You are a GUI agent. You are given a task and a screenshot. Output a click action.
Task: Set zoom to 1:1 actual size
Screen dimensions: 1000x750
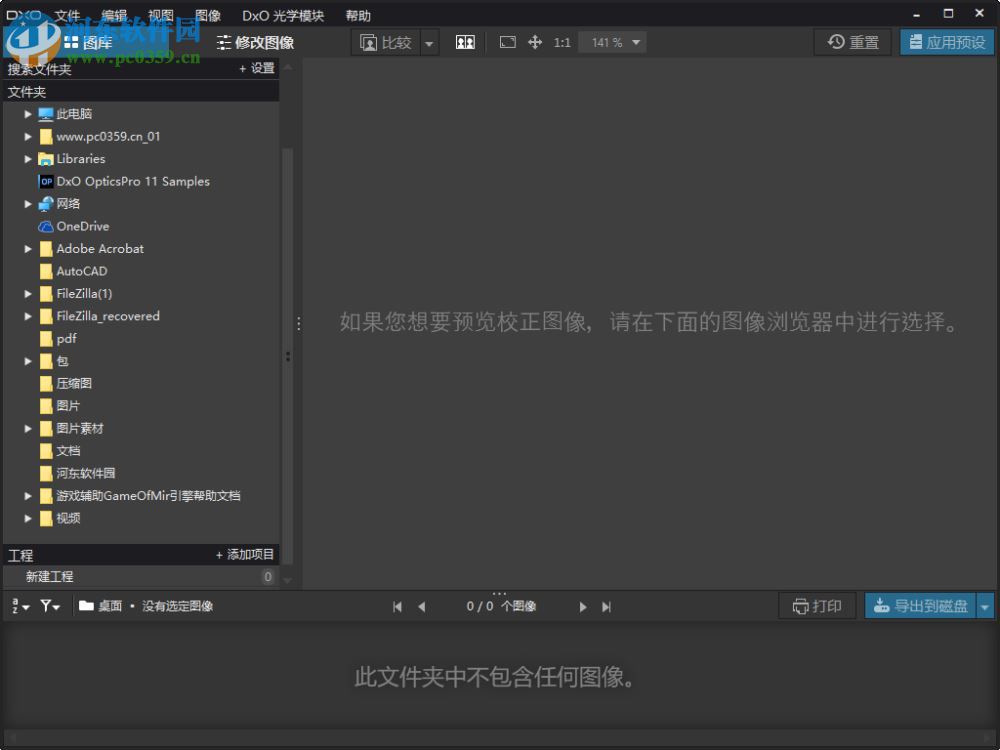coord(562,42)
